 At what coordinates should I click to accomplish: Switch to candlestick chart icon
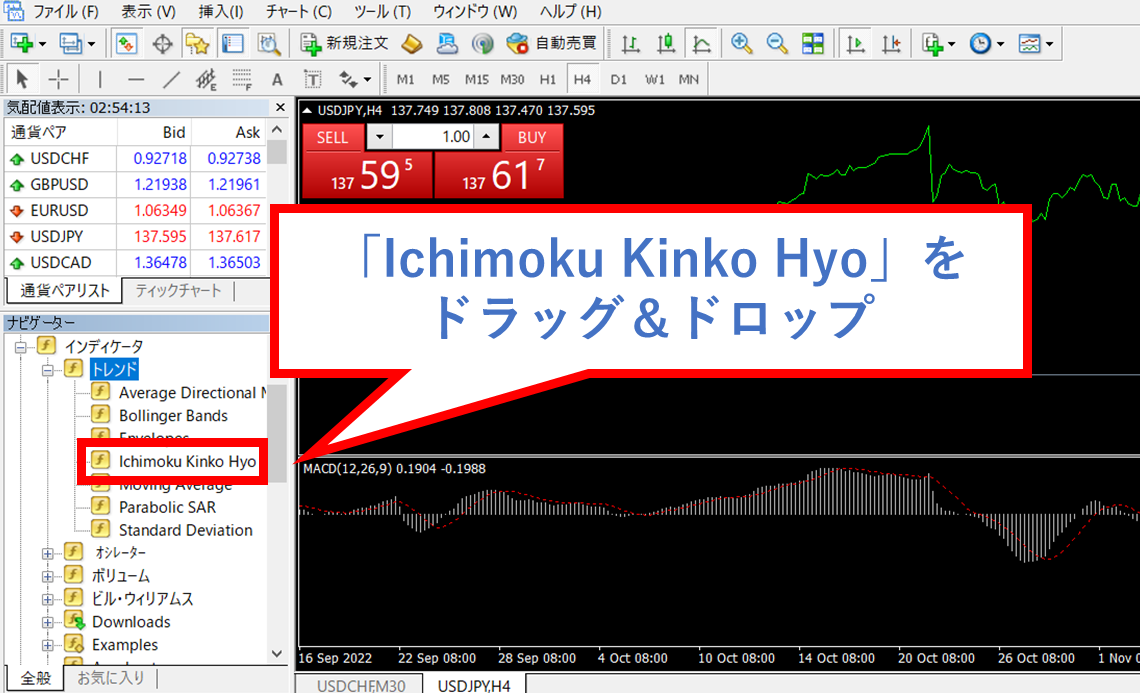tap(666, 44)
